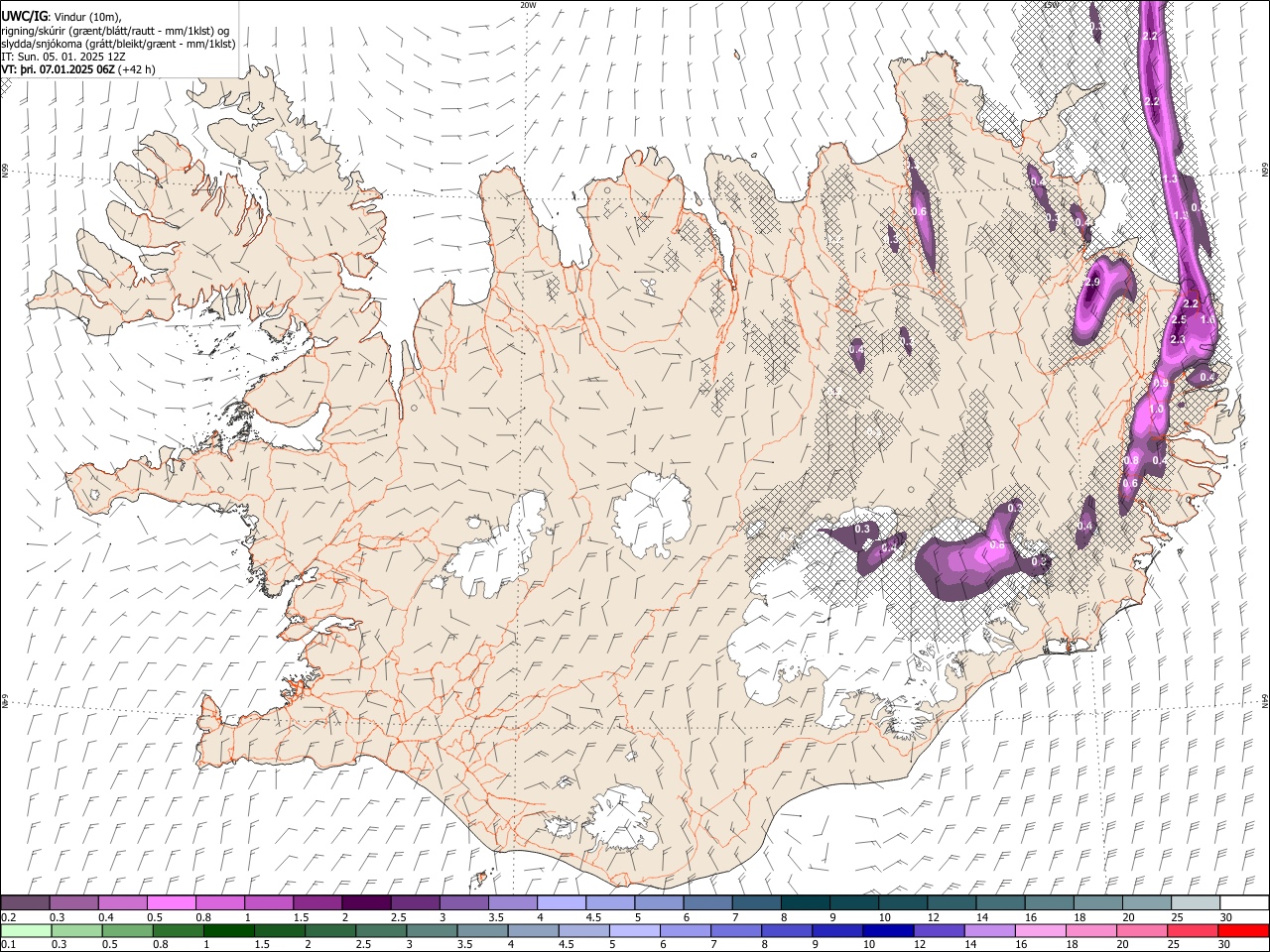Click rain scale swatch between 25 and 30

(x=1193, y=931)
